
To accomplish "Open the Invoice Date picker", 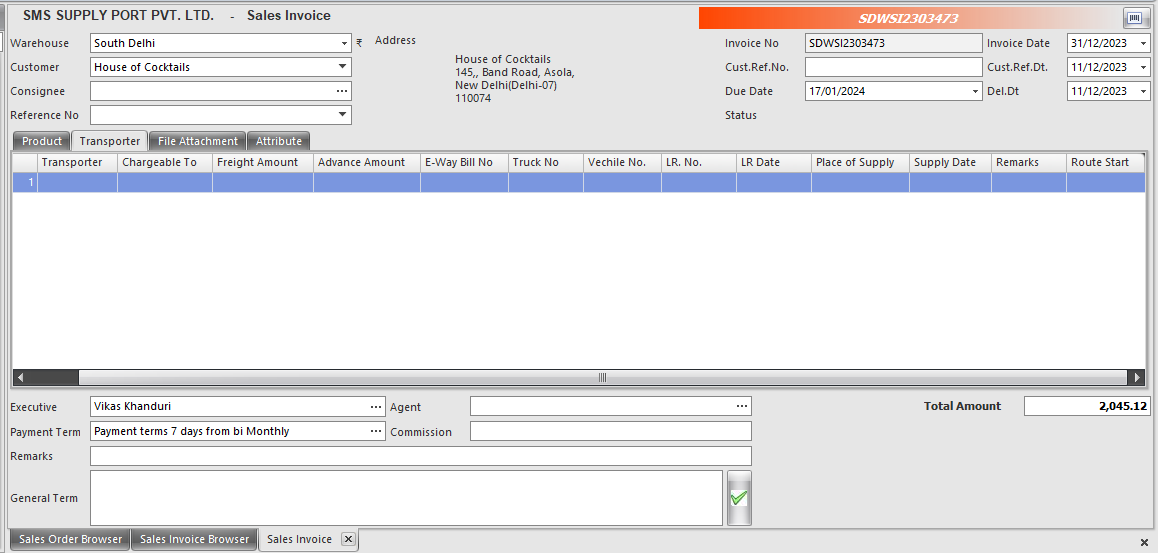I will tap(1143, 44).
